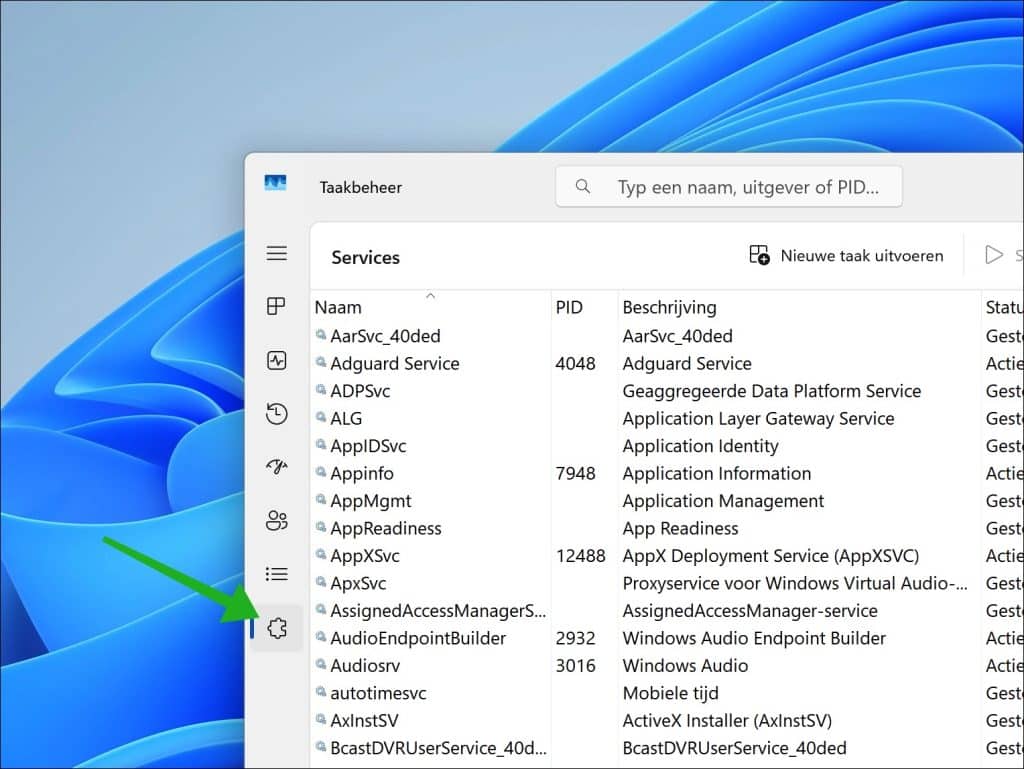1024x769 pixels.
Task: Click the Taakbeheer app icon
Action: point(275,184)
